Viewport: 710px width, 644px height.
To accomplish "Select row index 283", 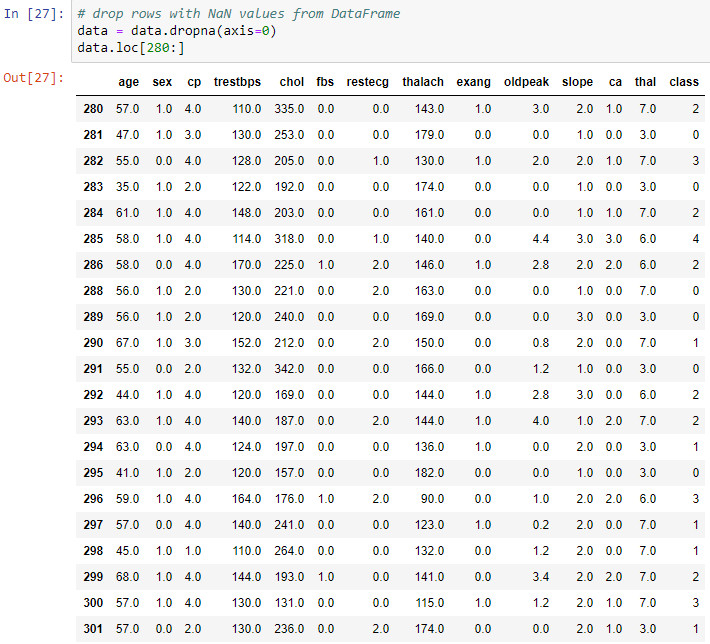I will click(x=93, y=187).
